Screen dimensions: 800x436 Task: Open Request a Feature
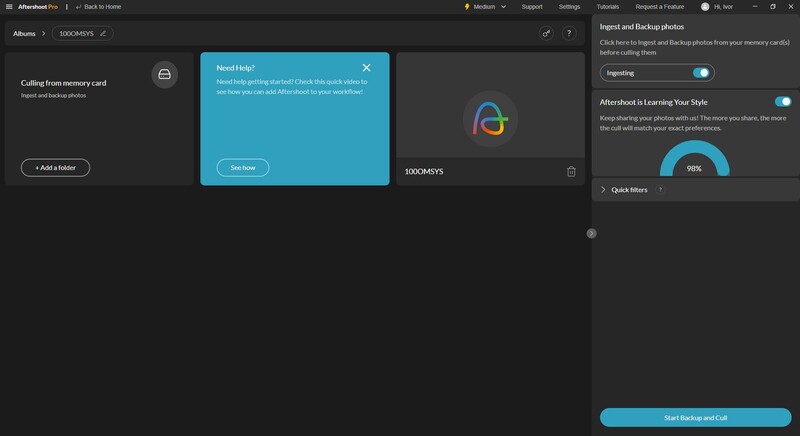click(x=660, y=7)
